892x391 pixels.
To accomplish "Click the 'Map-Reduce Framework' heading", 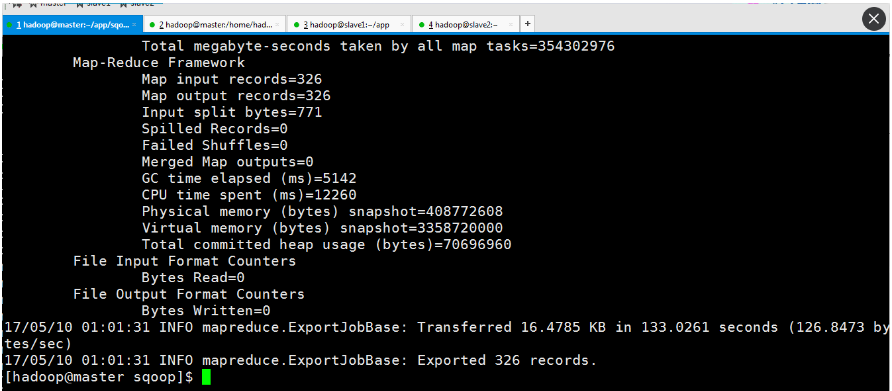I will [159, 63].
